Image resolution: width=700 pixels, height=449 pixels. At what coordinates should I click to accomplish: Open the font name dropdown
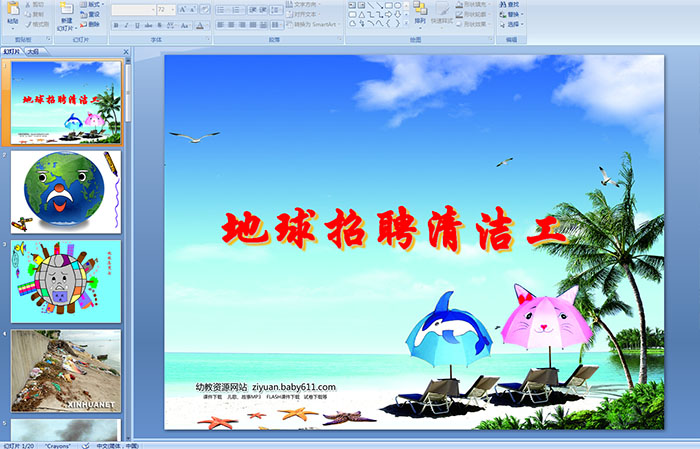coord(153,10)
